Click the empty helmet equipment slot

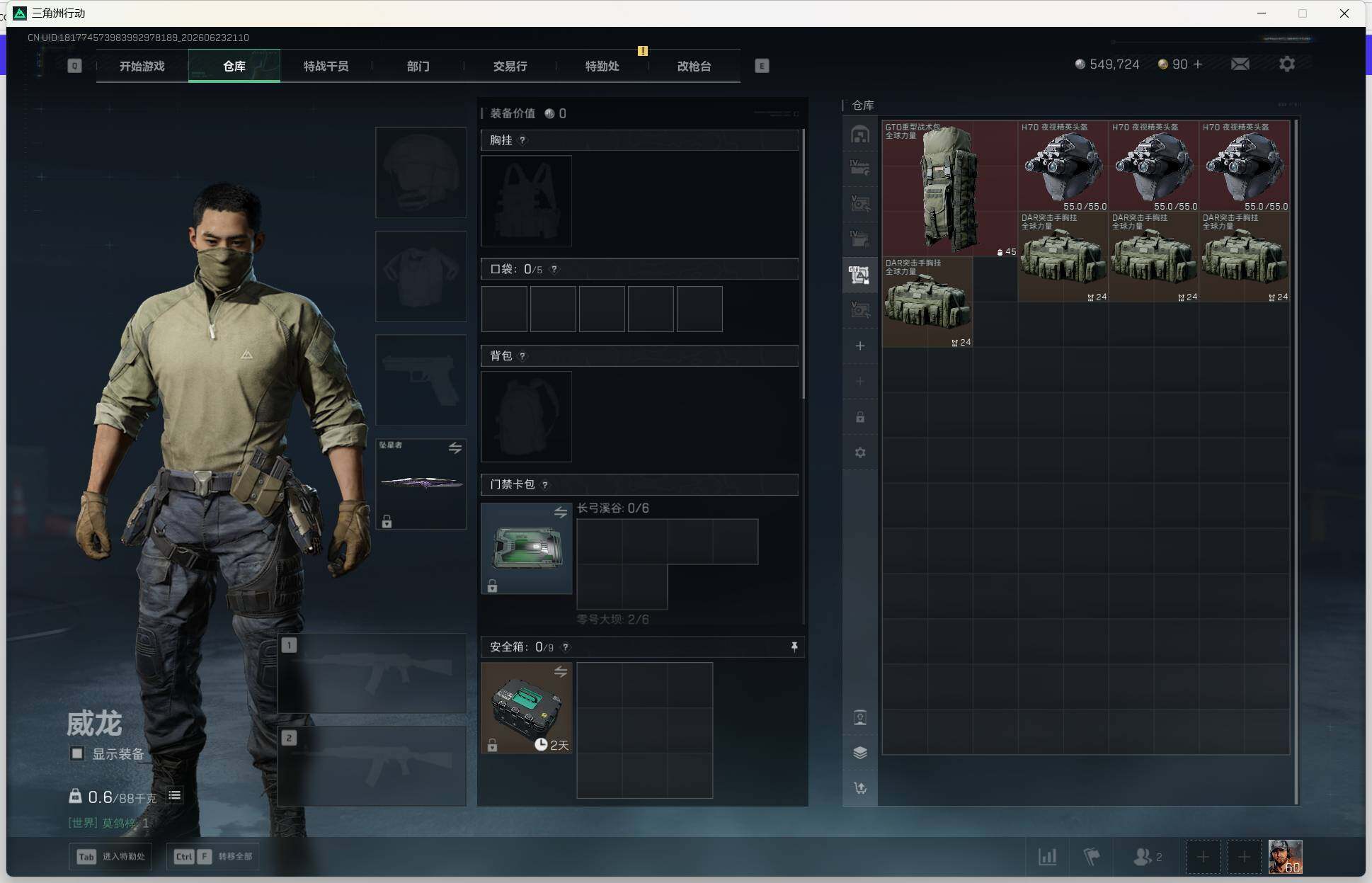point(421,172)
